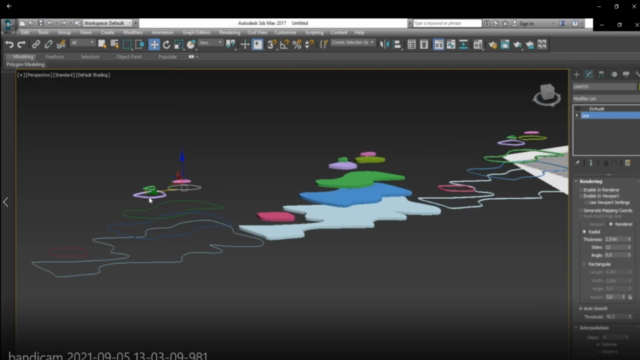Click the Polygon Modeling panel button
640x360 pixels.
25,64
